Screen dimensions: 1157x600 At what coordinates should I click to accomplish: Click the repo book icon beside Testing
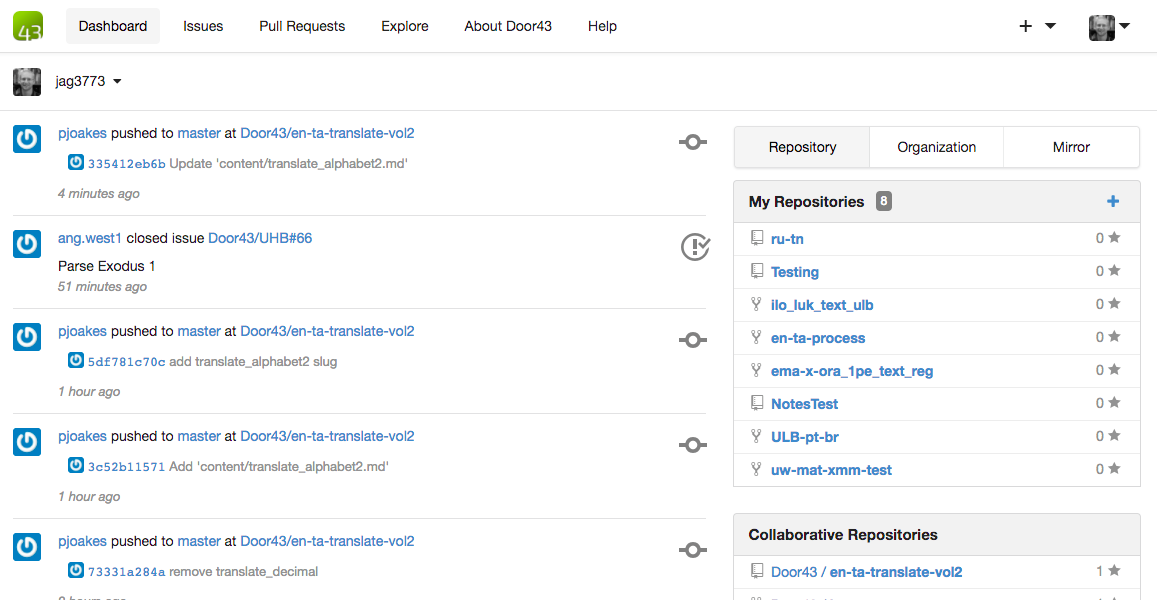pyautogui.click(x=756, y=271)
